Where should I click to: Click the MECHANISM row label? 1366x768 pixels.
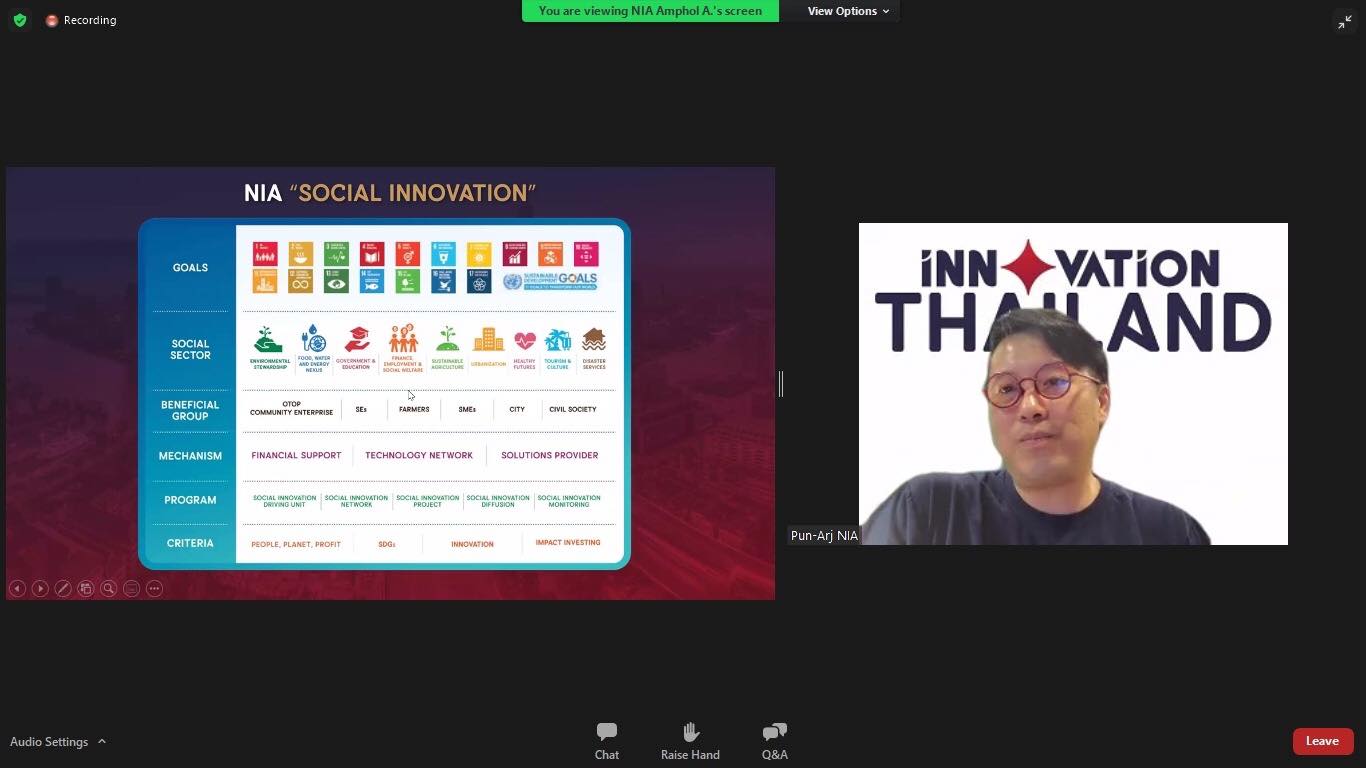click(190, 456)
